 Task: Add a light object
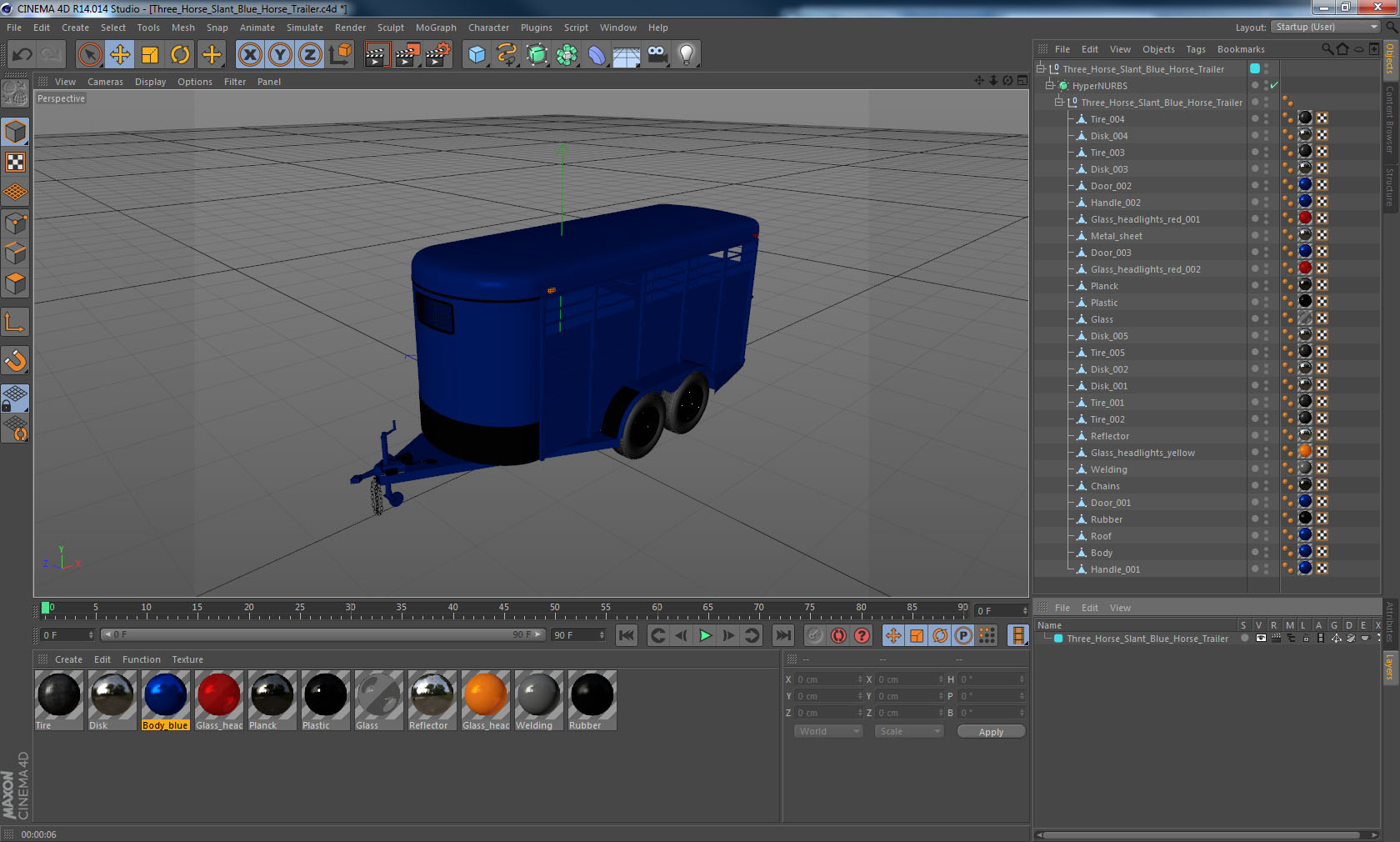[x=687, y=55]
